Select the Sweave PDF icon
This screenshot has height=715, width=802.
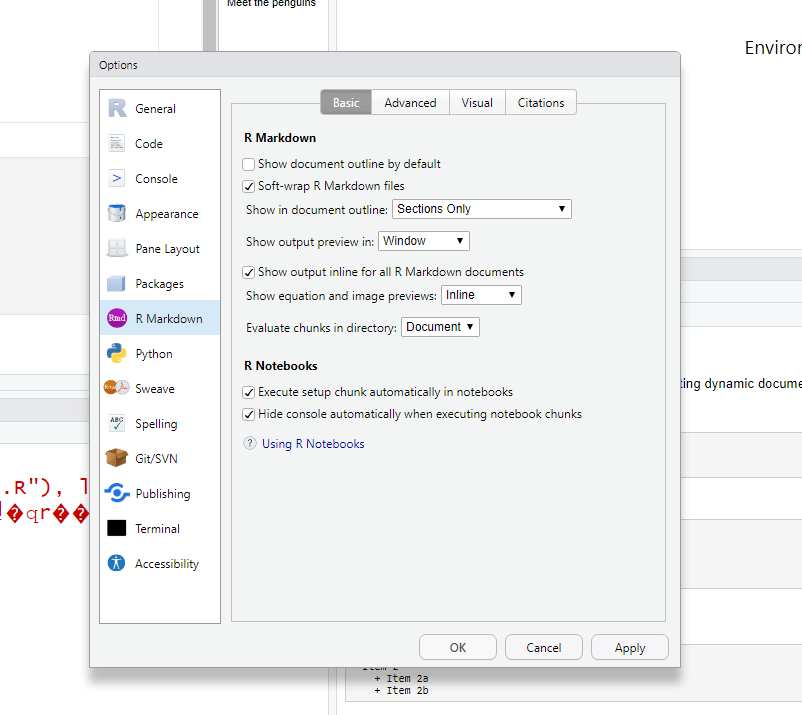pyautogui.click(x=117, y=388)
